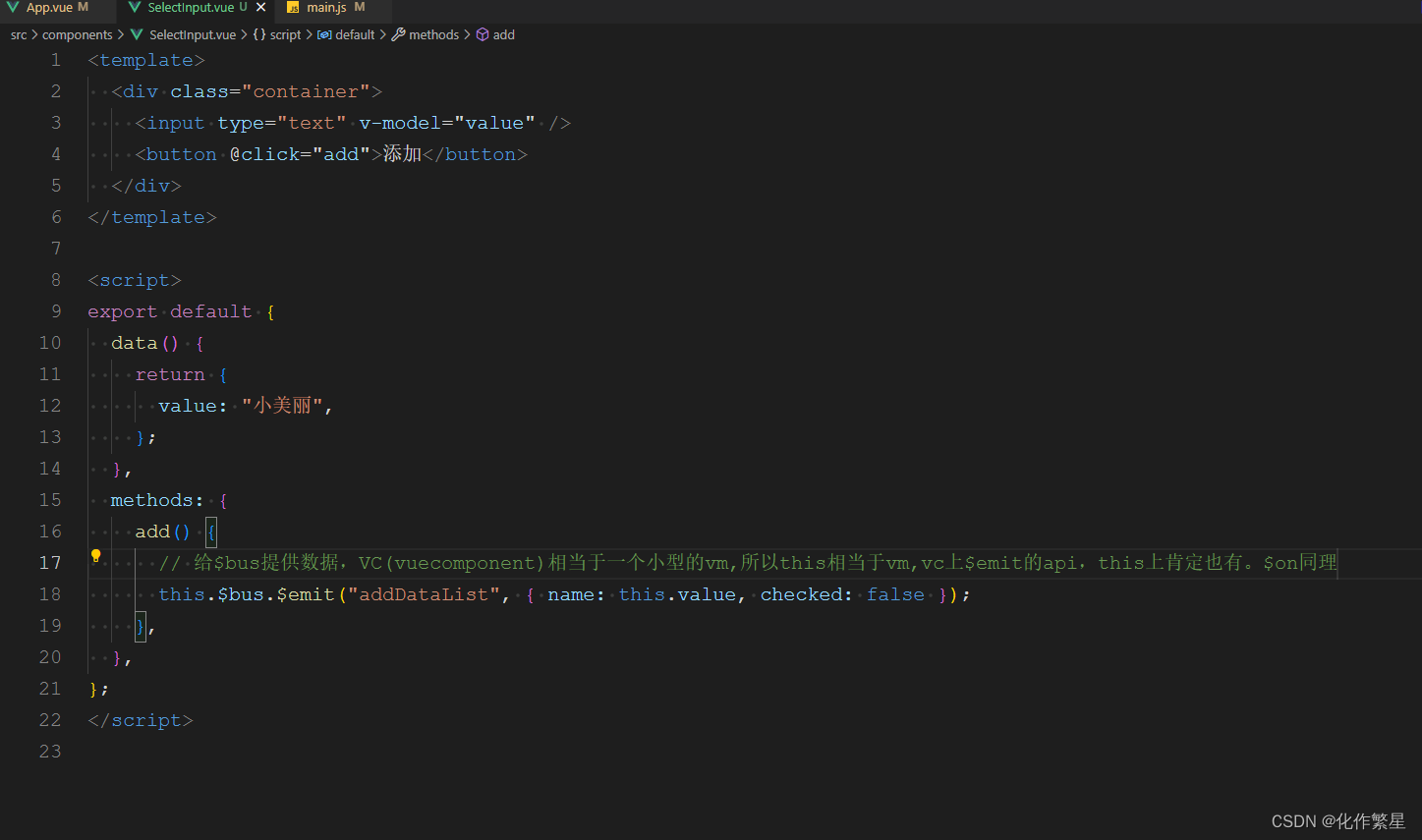Screen dimensions: 1422x840
Task: Click the Vue icon on SelectInput.vue tab
Action: 135,8
